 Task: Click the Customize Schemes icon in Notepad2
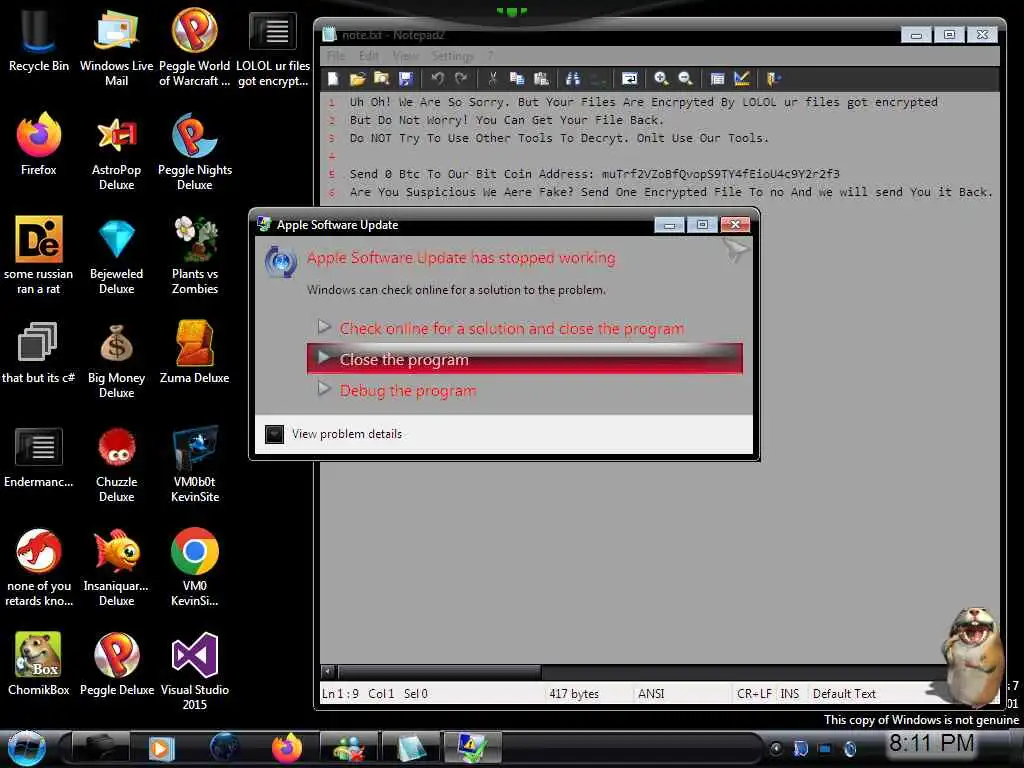(x=741, y=79)
